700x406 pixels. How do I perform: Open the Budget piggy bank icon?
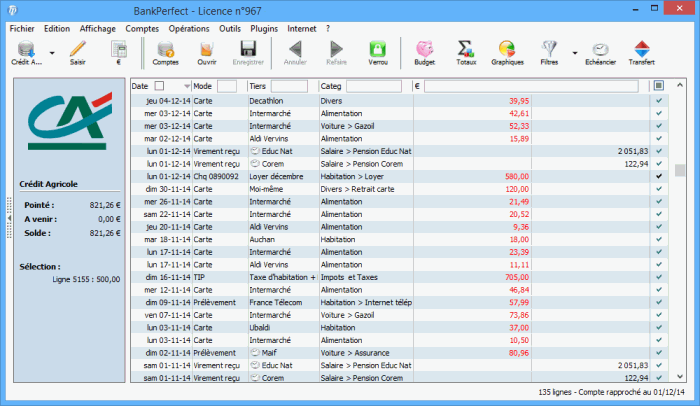[425, 49]
